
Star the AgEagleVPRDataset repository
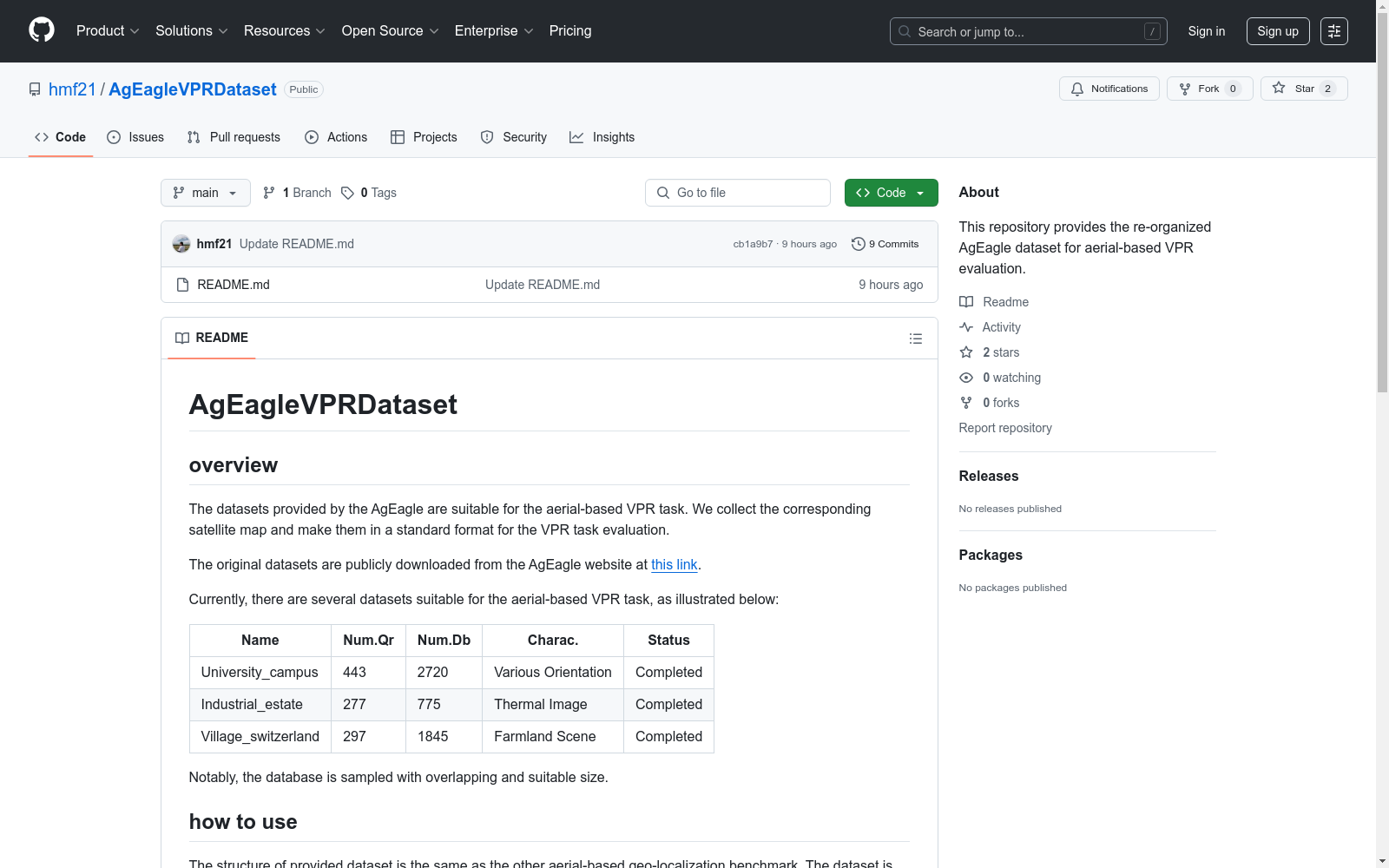[1304, 89]
